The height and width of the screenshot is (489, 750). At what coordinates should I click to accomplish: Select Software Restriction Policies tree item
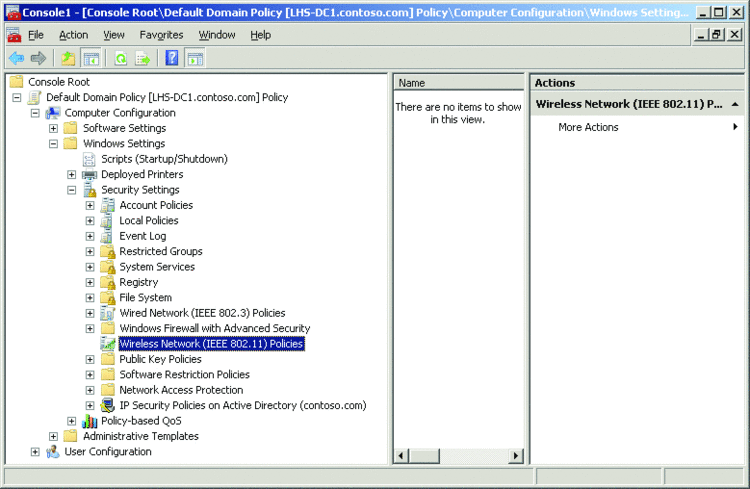[x=185, y=375]
